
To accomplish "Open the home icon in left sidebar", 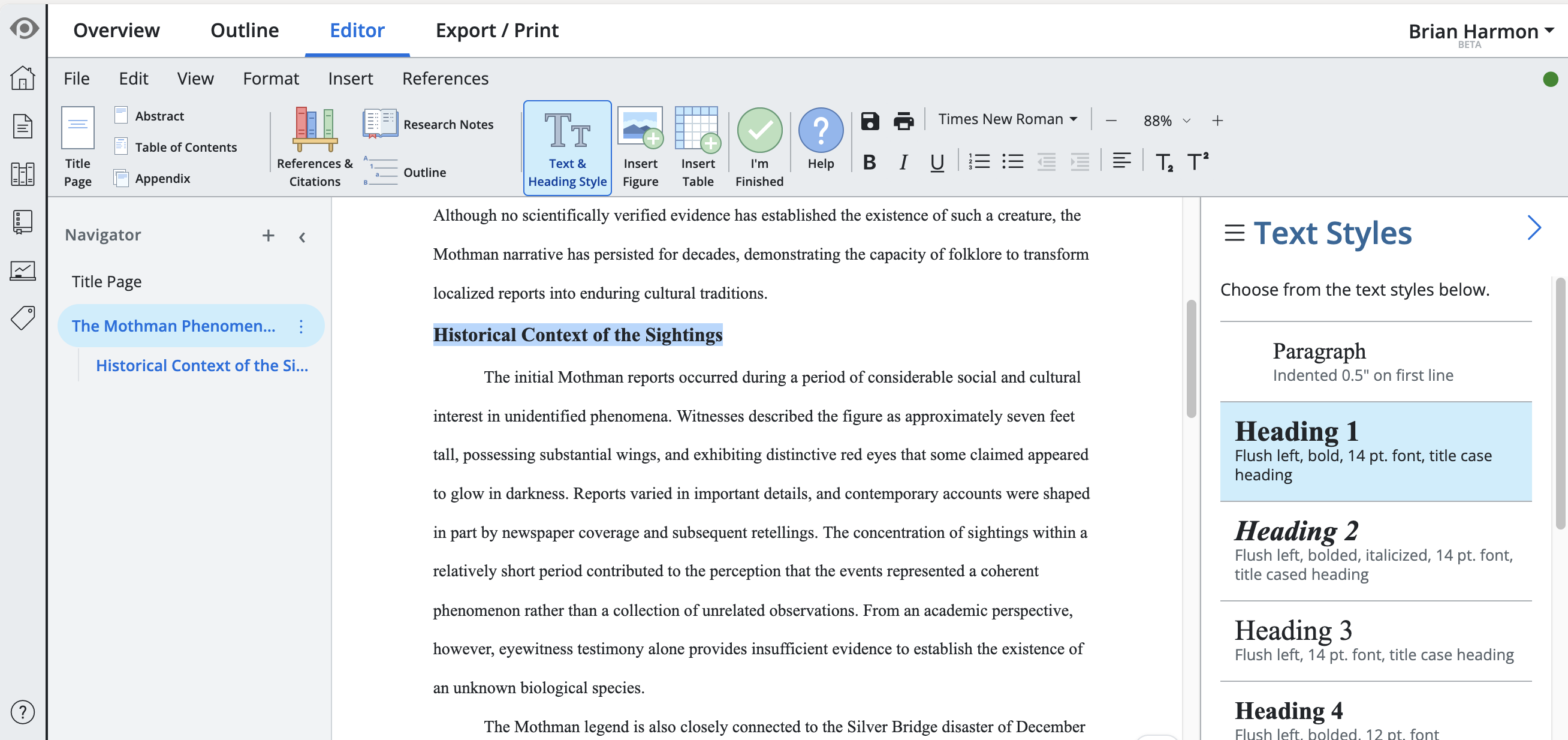I will 23,78.
